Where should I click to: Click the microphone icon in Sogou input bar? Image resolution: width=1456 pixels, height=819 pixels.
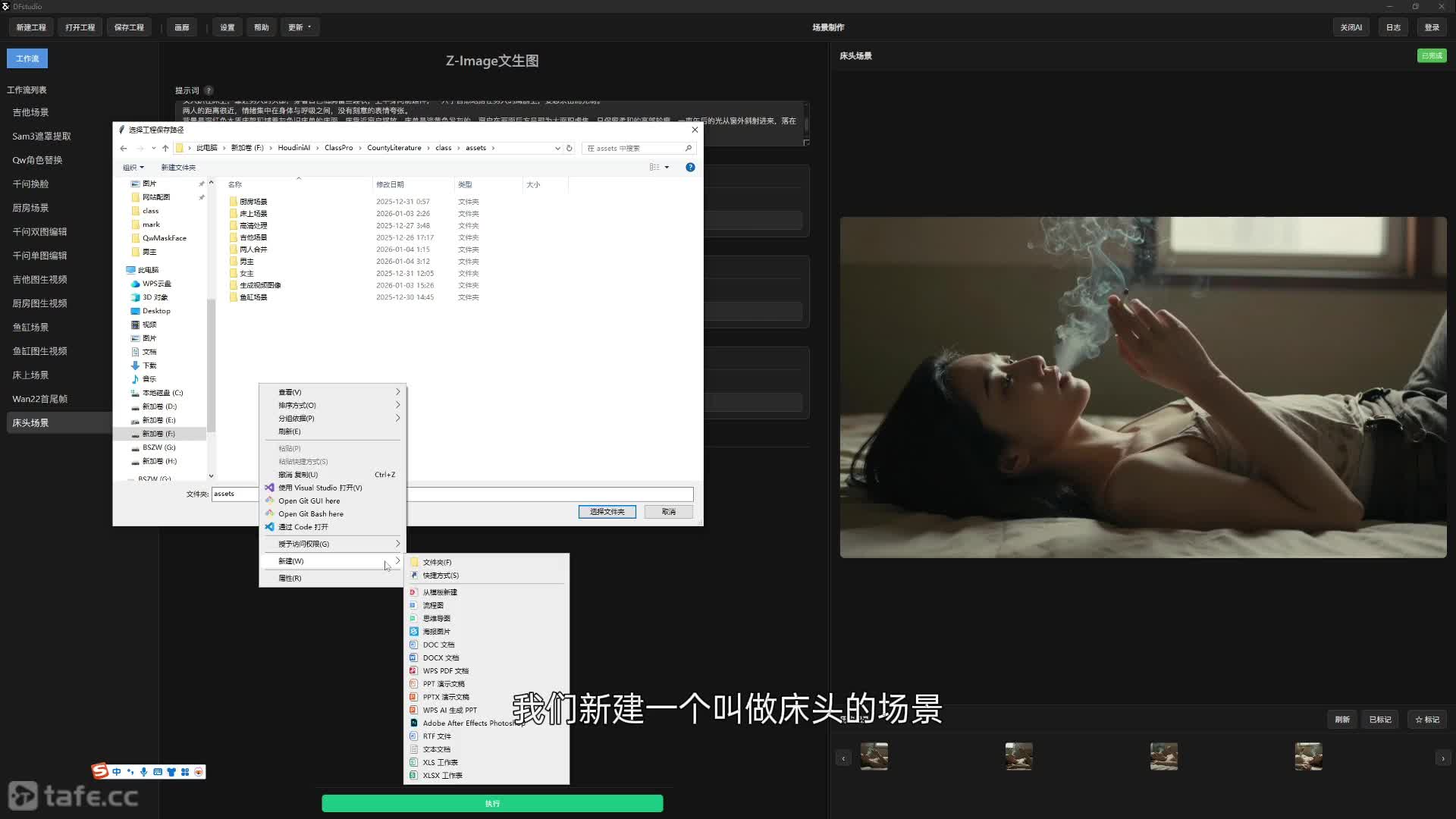[143, 771]
